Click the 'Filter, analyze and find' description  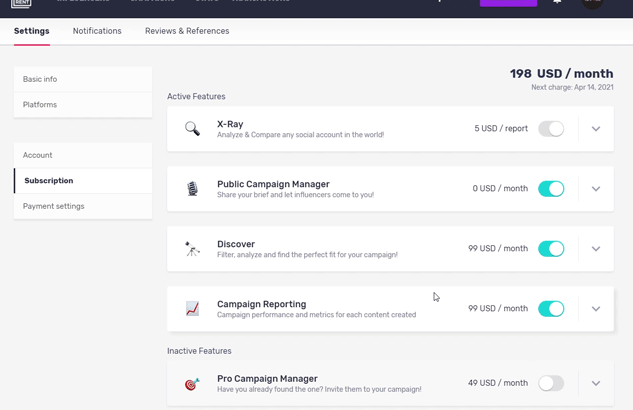tap(307, 255)
